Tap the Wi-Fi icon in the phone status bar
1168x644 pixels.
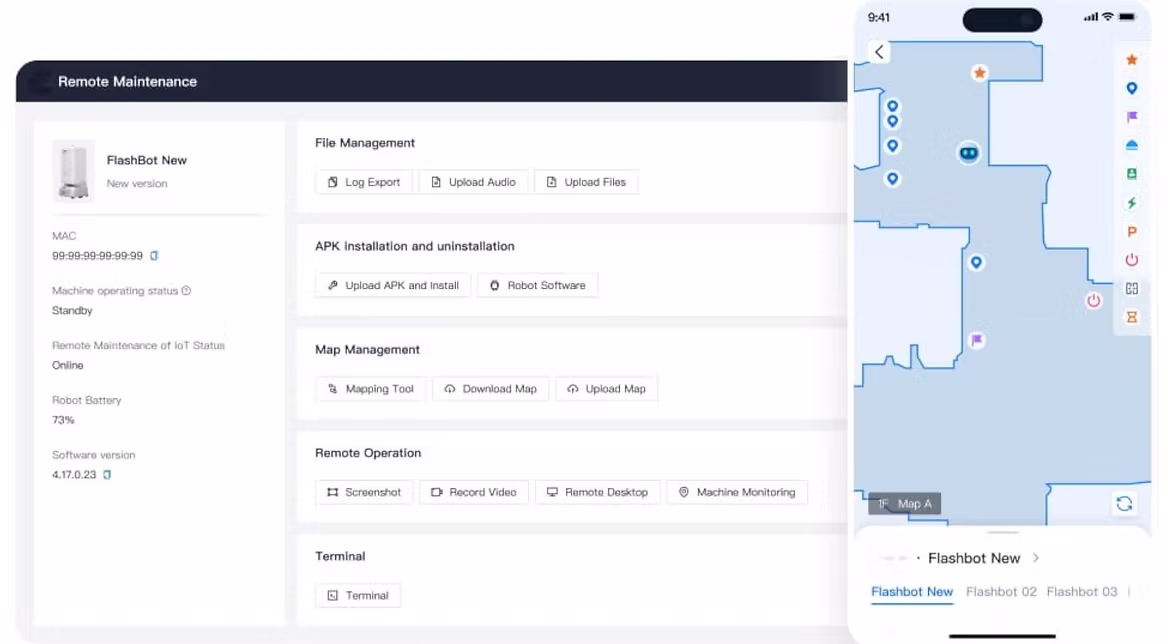click(x=1108, y=17)
